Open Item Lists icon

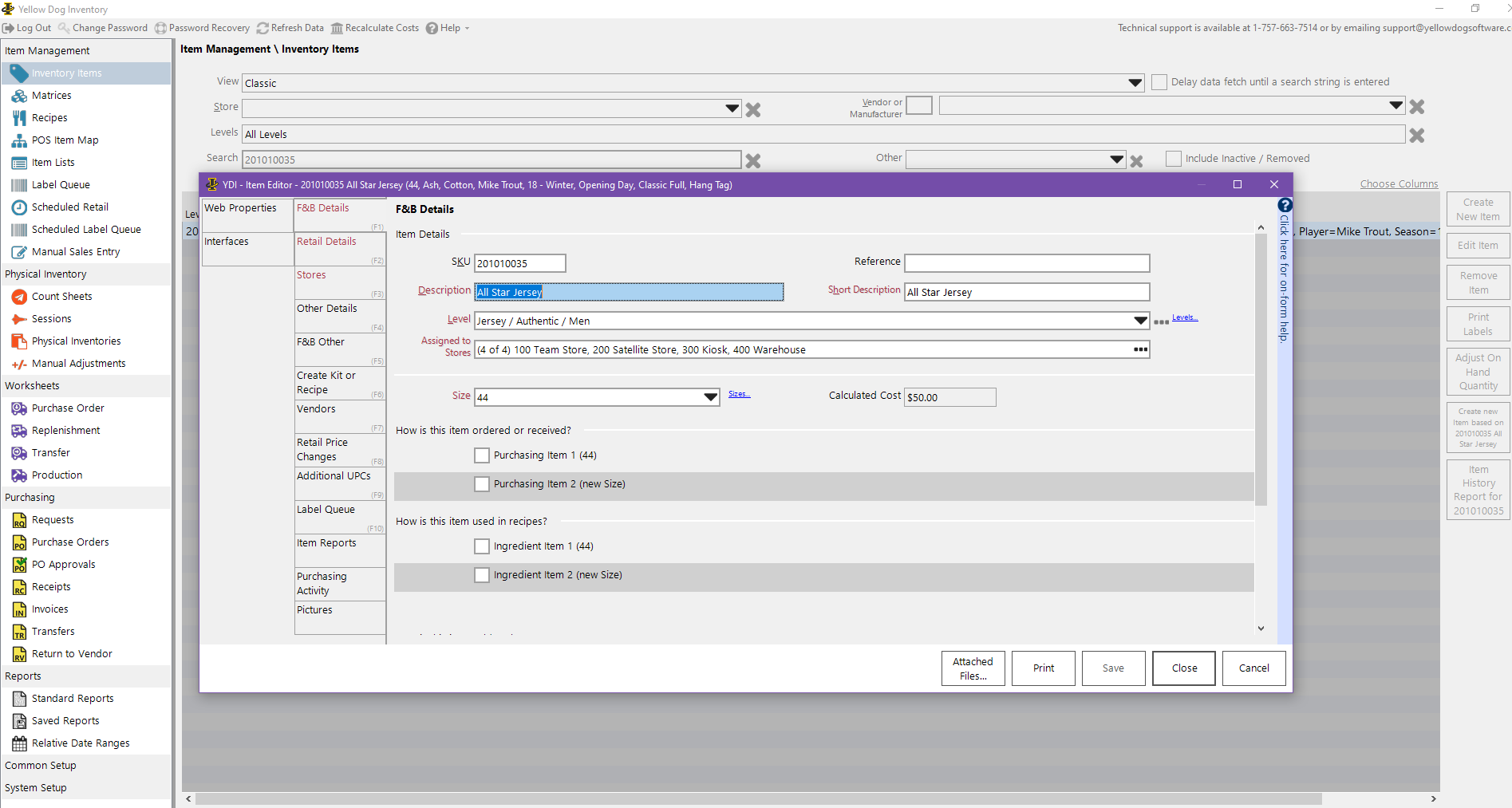point(19,162)
